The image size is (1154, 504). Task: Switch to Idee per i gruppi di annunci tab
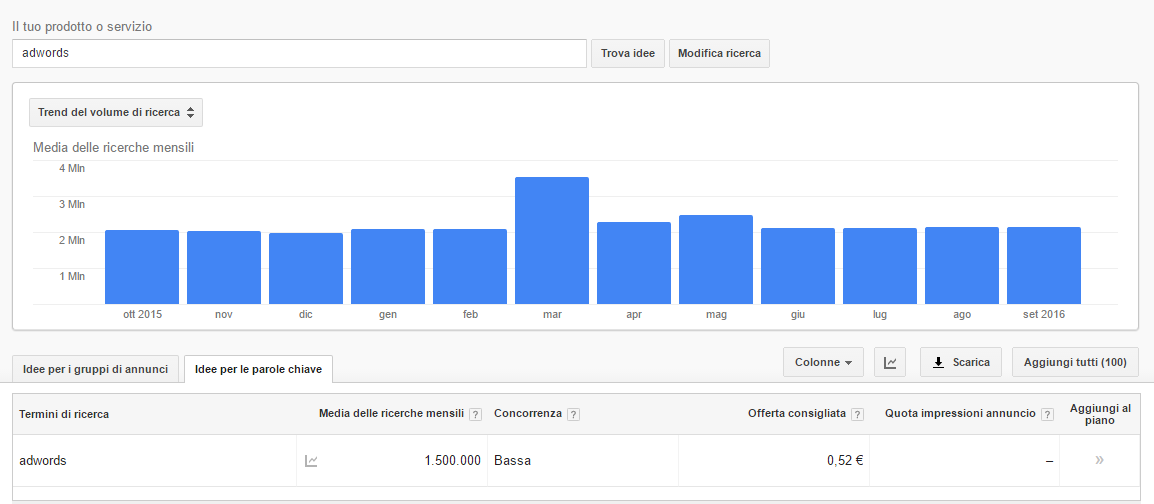[96, 369]
